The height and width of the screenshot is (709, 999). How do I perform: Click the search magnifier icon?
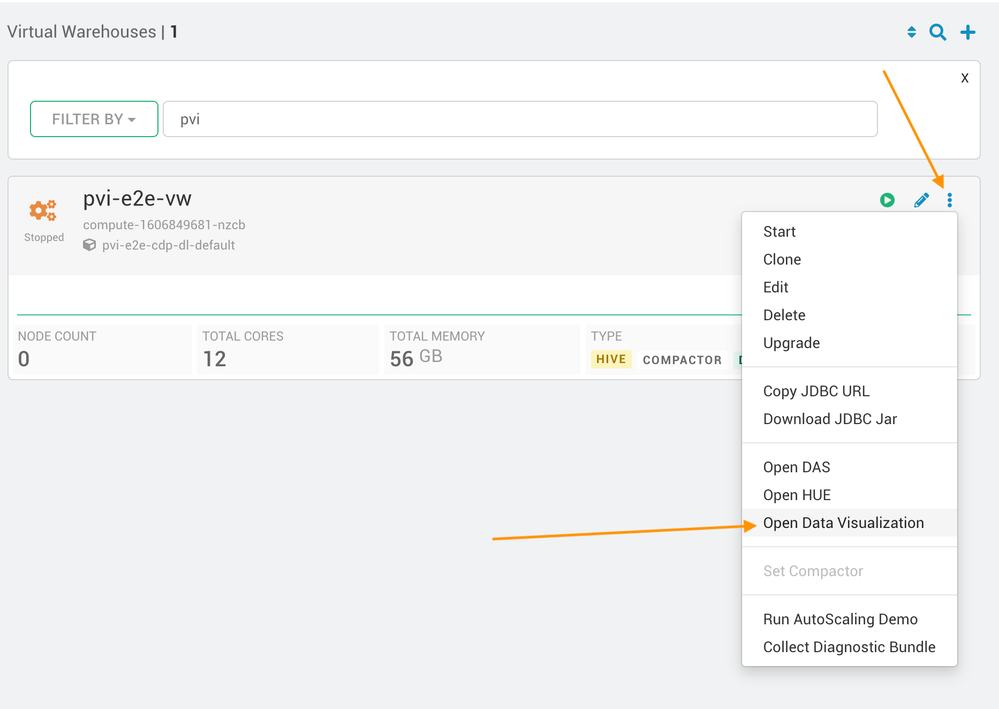pyautogui.click(x=938, y=32)
